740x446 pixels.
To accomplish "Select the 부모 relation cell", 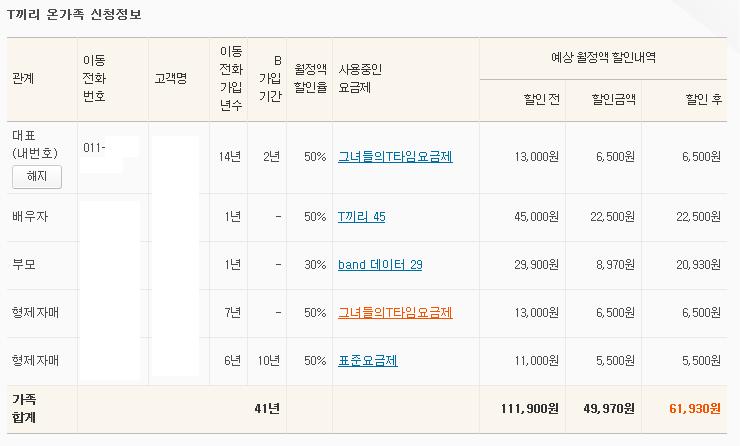I will coord(23,265).
